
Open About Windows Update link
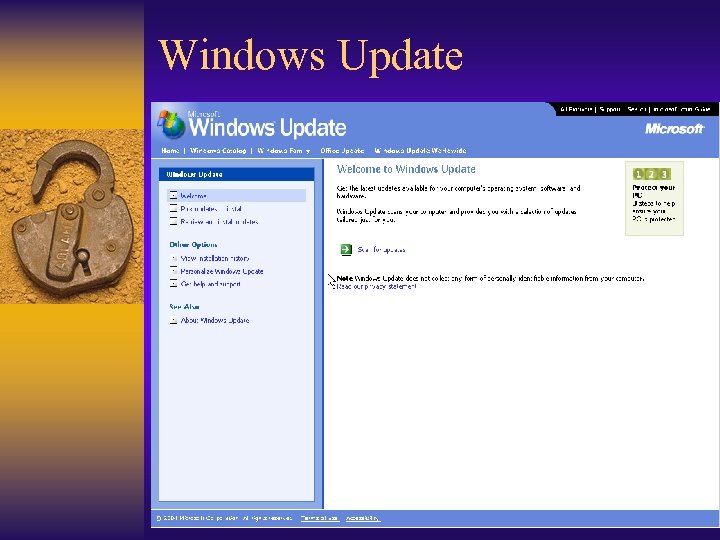[x=214, y=321]
